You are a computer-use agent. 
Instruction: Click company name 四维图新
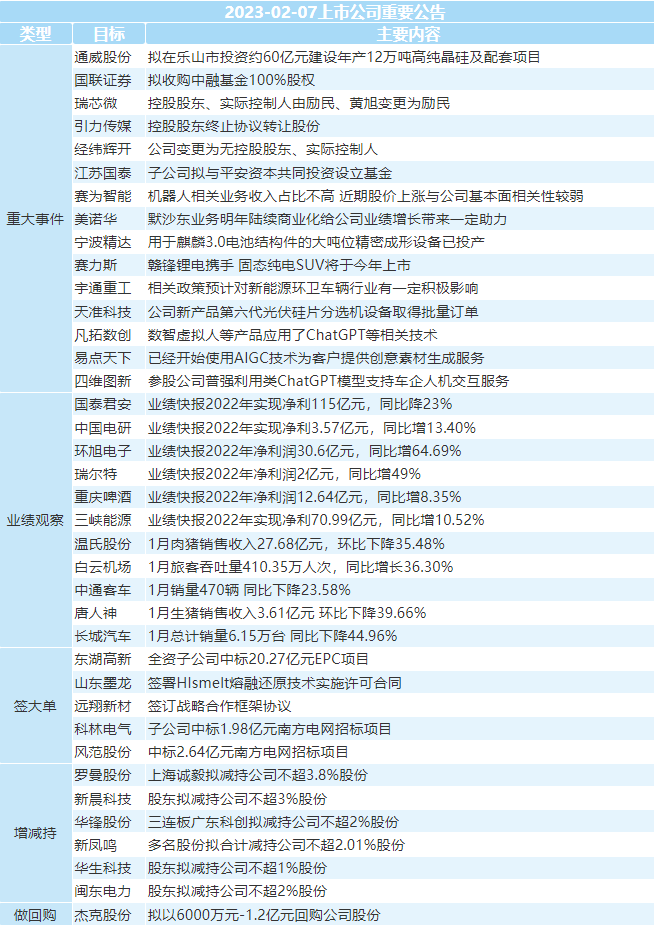[x=103, y=380]
